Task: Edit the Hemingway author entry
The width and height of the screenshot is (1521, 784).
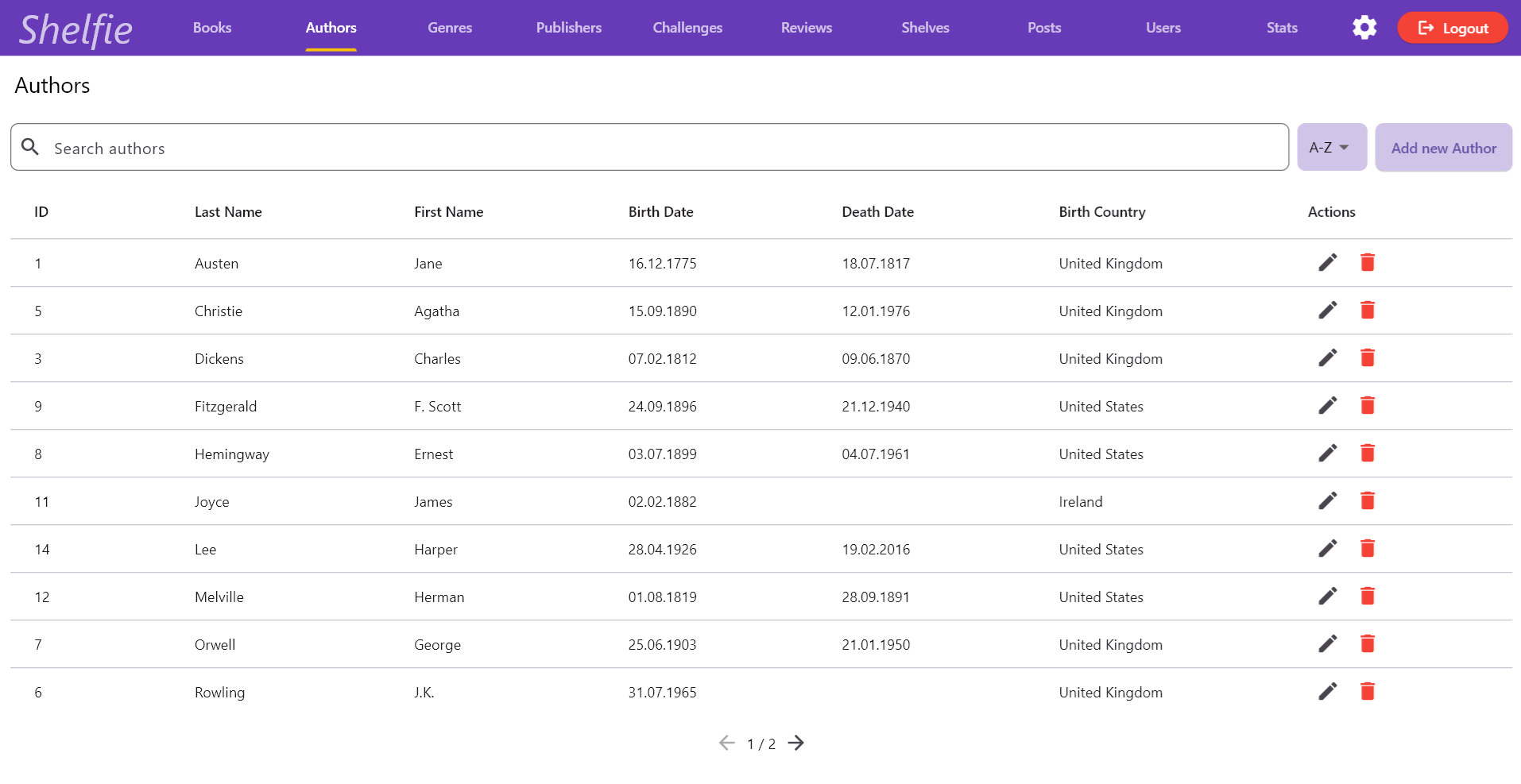Action: (x=1328, y=453)
